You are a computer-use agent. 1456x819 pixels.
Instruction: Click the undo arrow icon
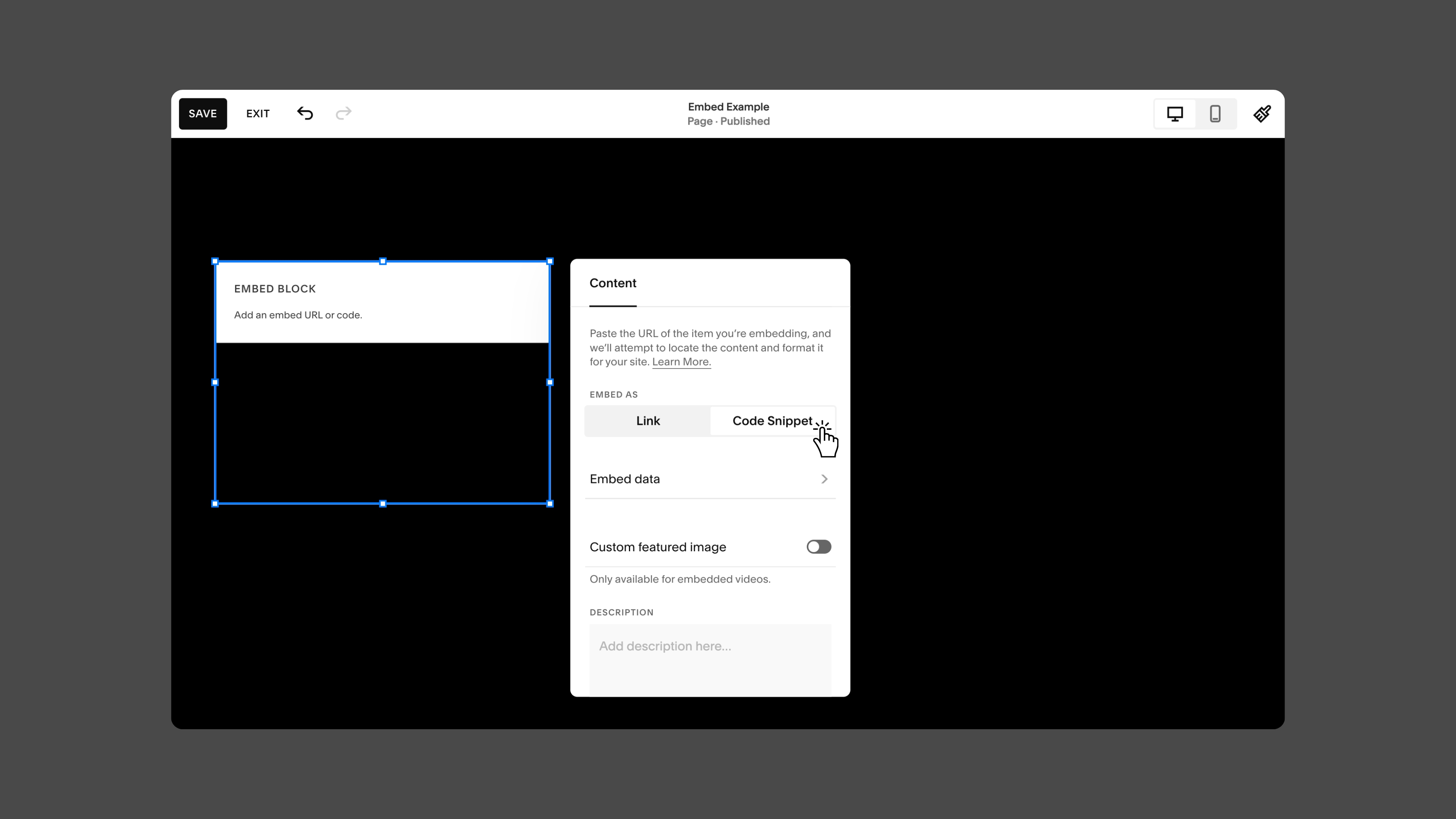(305, 114)
